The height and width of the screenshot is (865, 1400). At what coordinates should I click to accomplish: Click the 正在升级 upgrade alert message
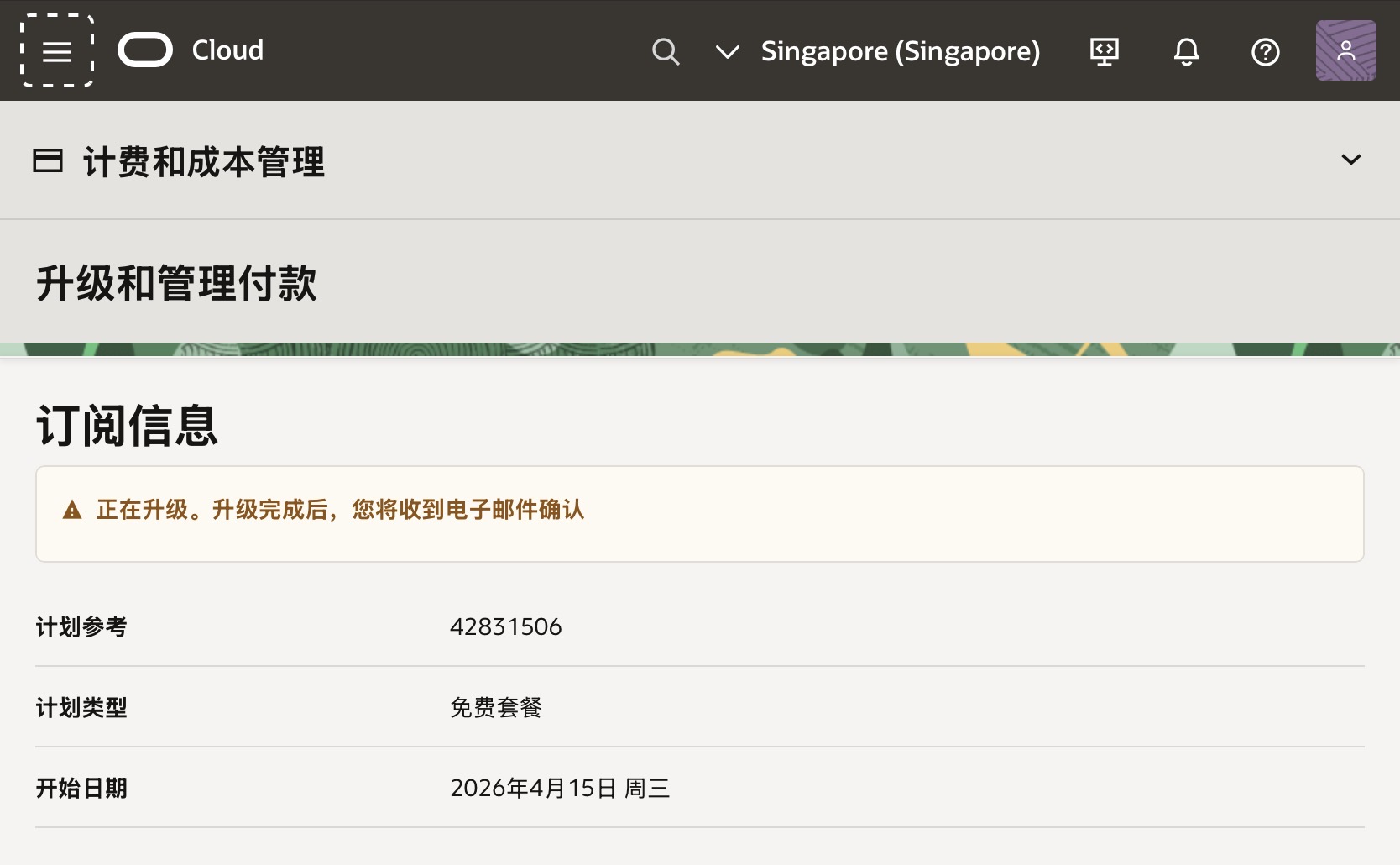(x=340, y=510)
